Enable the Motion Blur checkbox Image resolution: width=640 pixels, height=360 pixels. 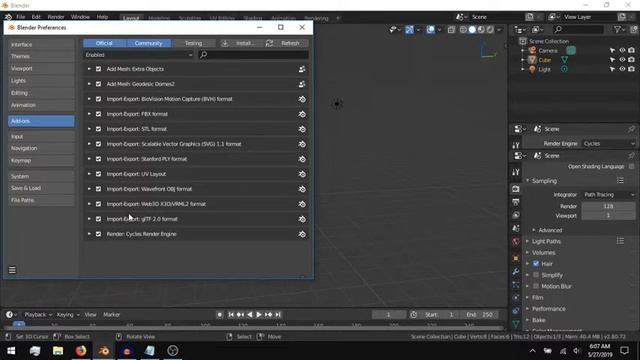(536, 286)
